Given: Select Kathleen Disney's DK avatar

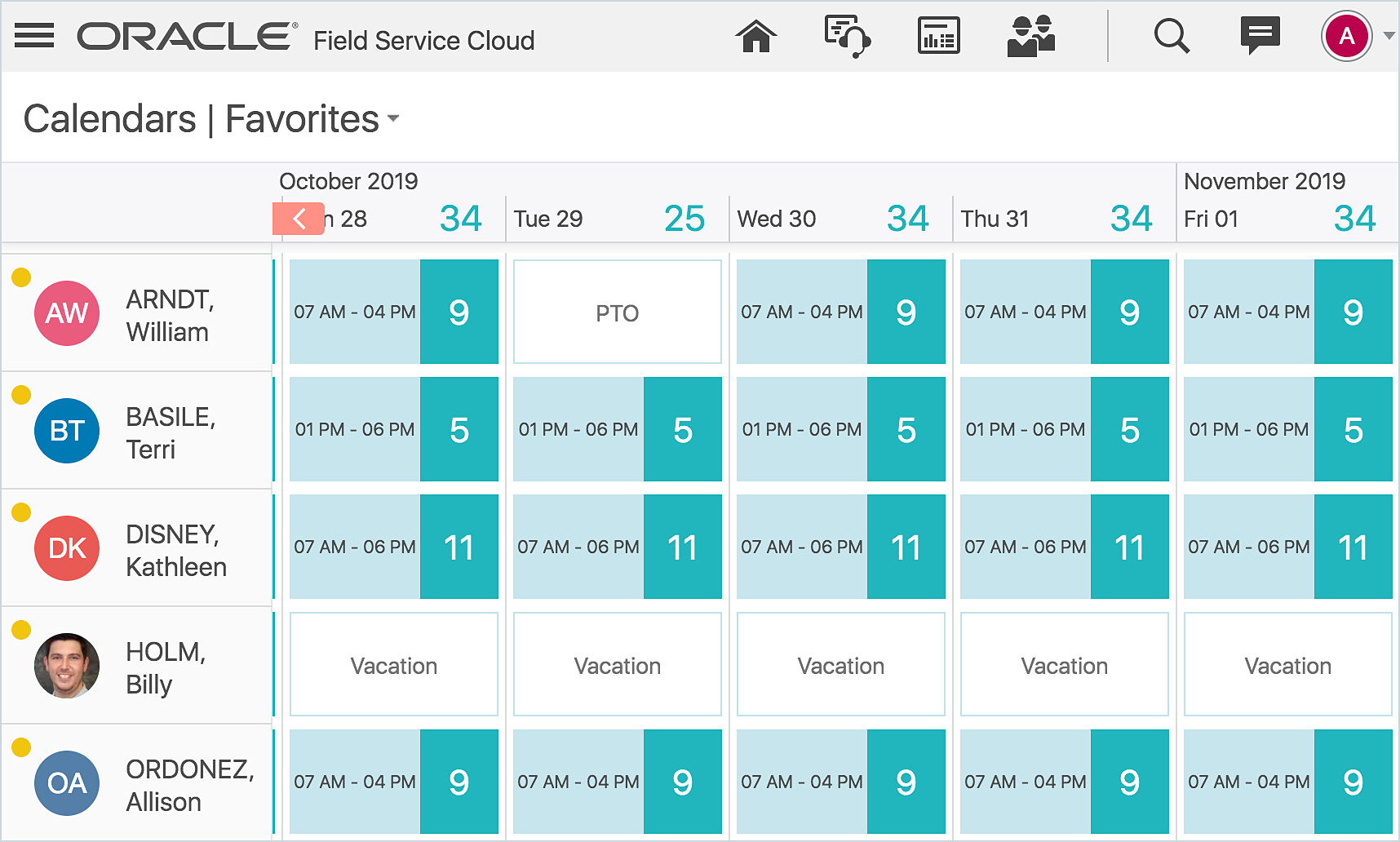Looking at the screenshot, I should click(x=67, y=548).
